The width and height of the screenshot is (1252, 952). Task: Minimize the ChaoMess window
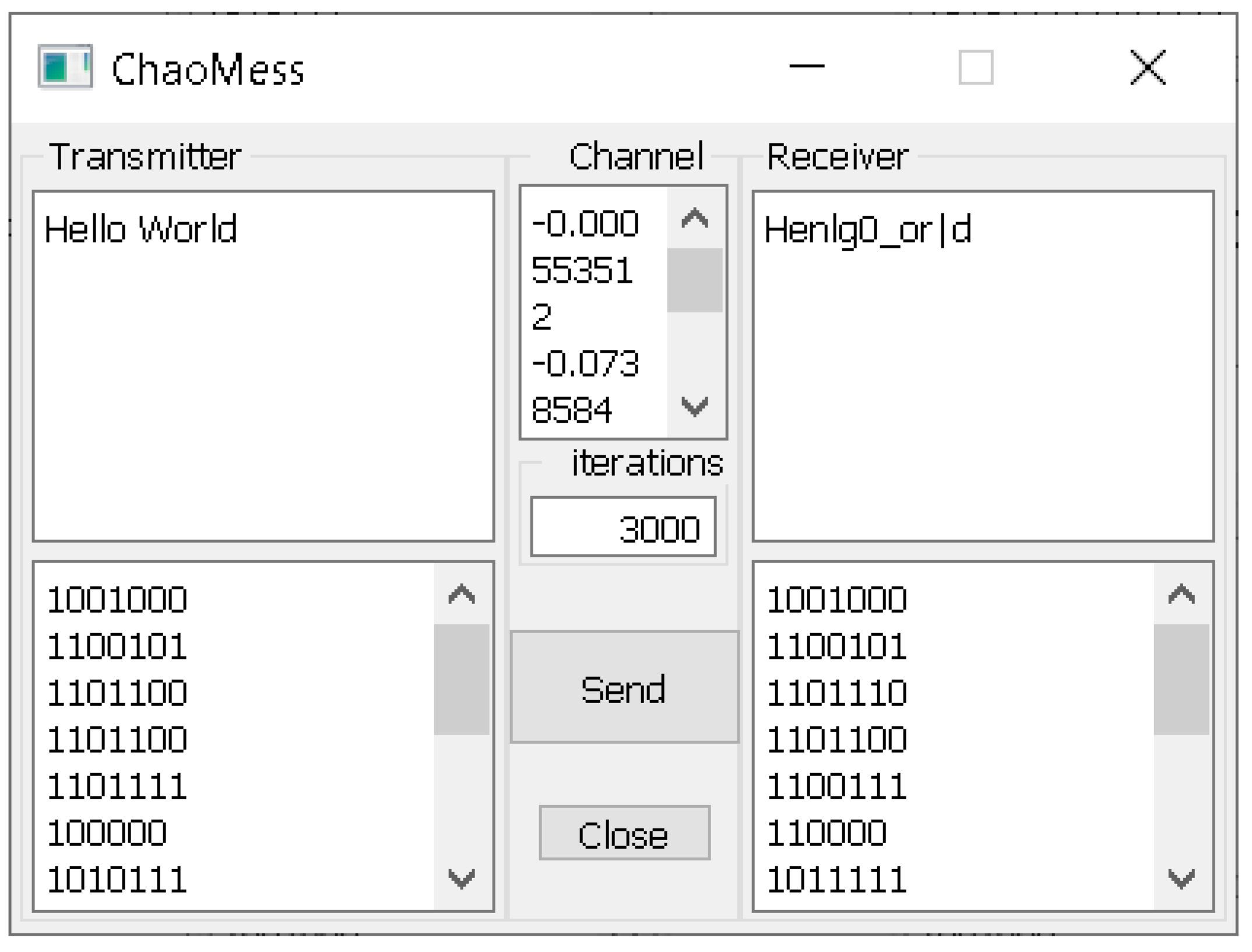[807, 66]
